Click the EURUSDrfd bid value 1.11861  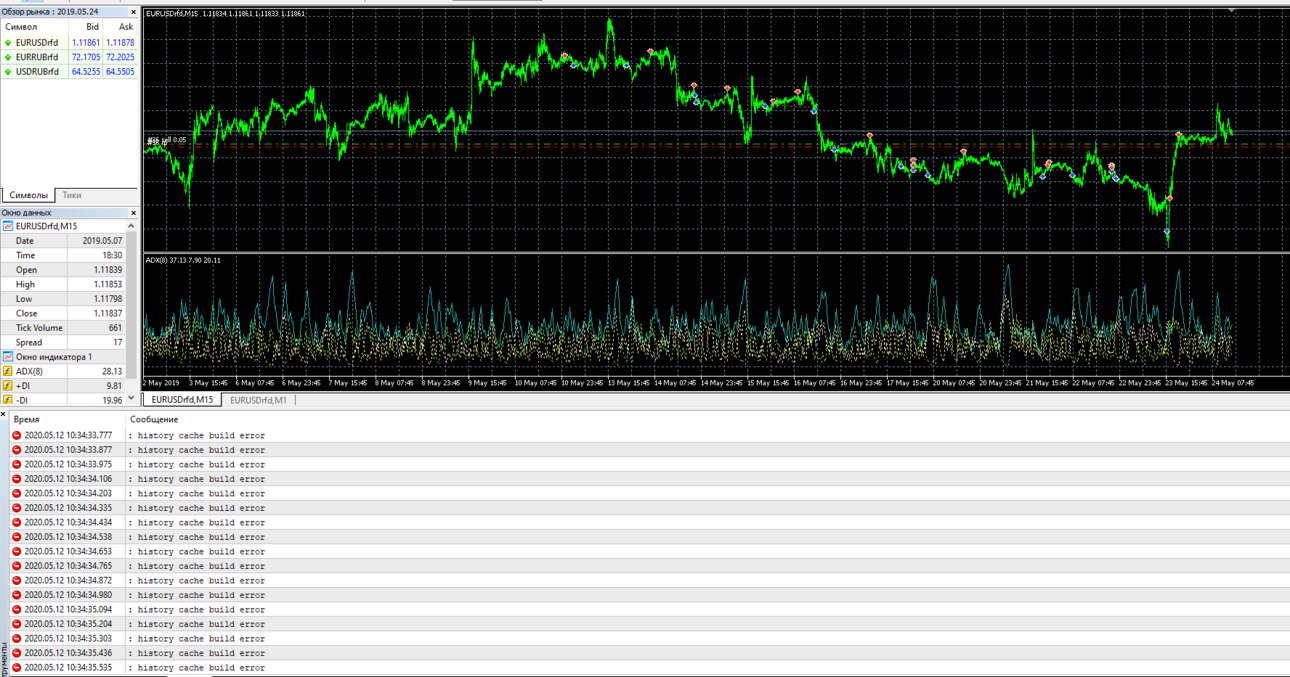pyautogui.click(x=86, y=43)
